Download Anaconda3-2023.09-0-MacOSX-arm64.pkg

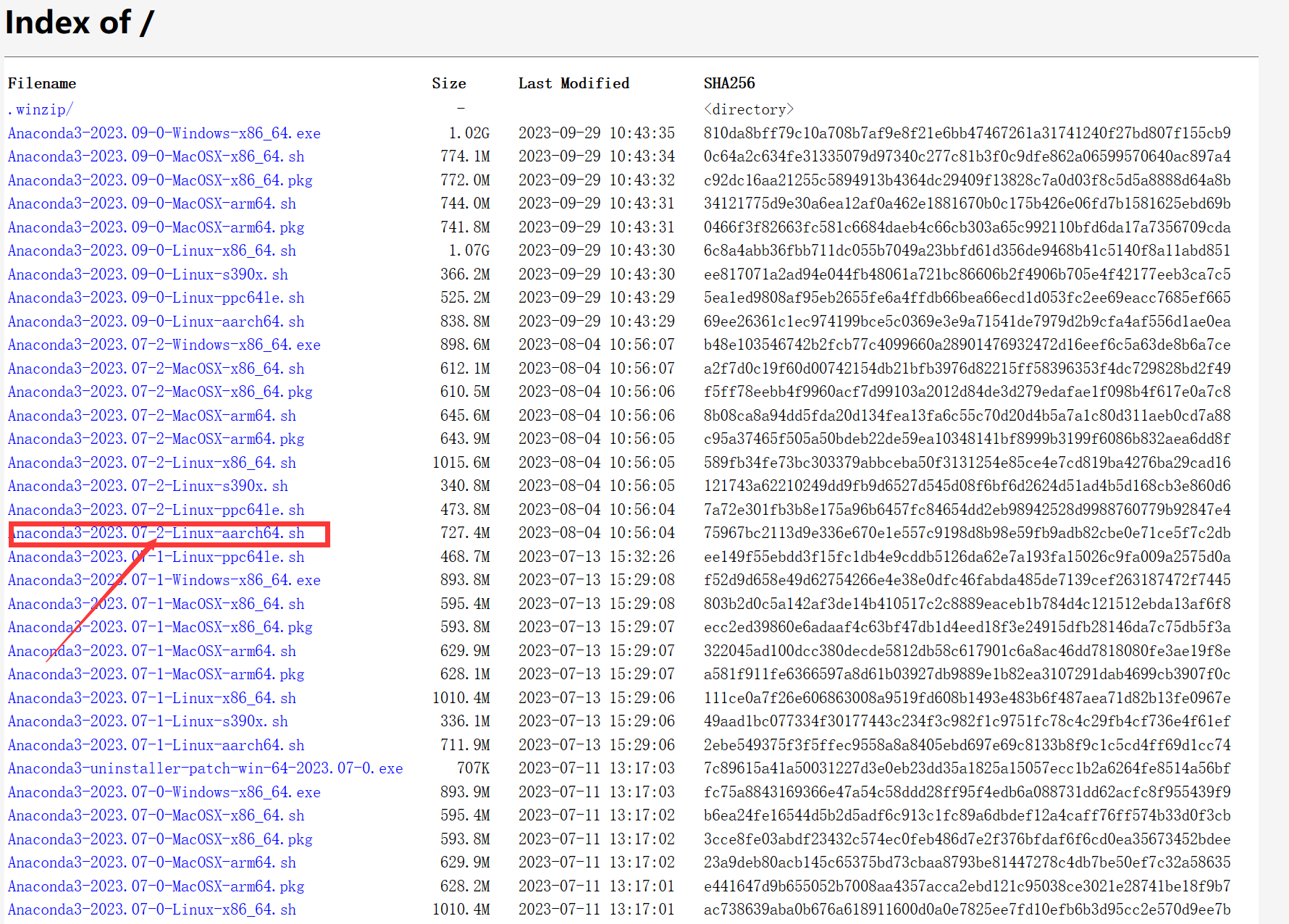156,227
